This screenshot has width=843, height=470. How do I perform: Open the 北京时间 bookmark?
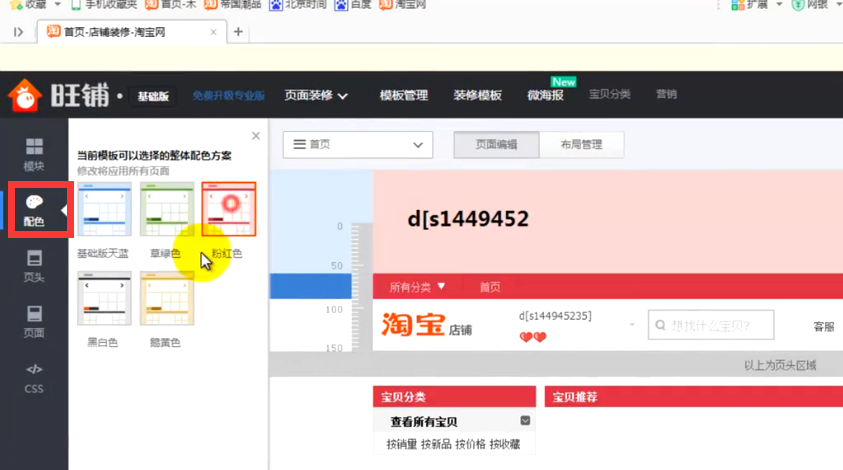click(298, 5)
